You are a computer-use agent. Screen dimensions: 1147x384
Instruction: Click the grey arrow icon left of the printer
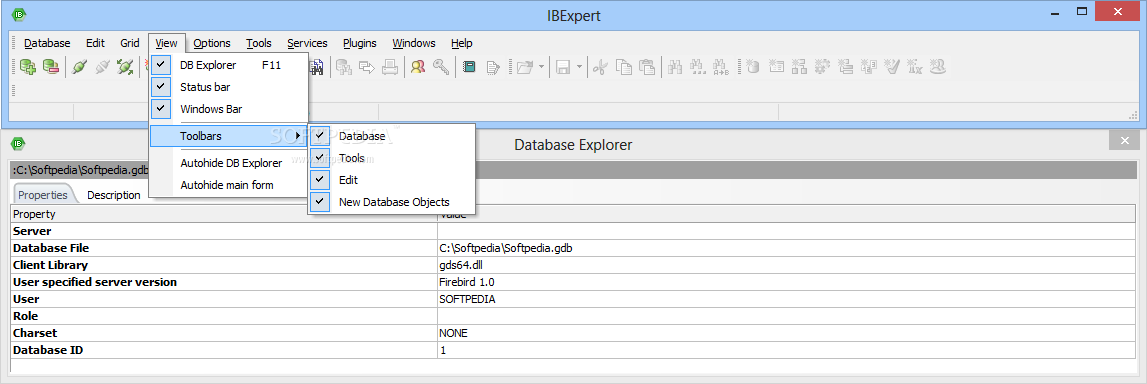click(x=367, y=67)
